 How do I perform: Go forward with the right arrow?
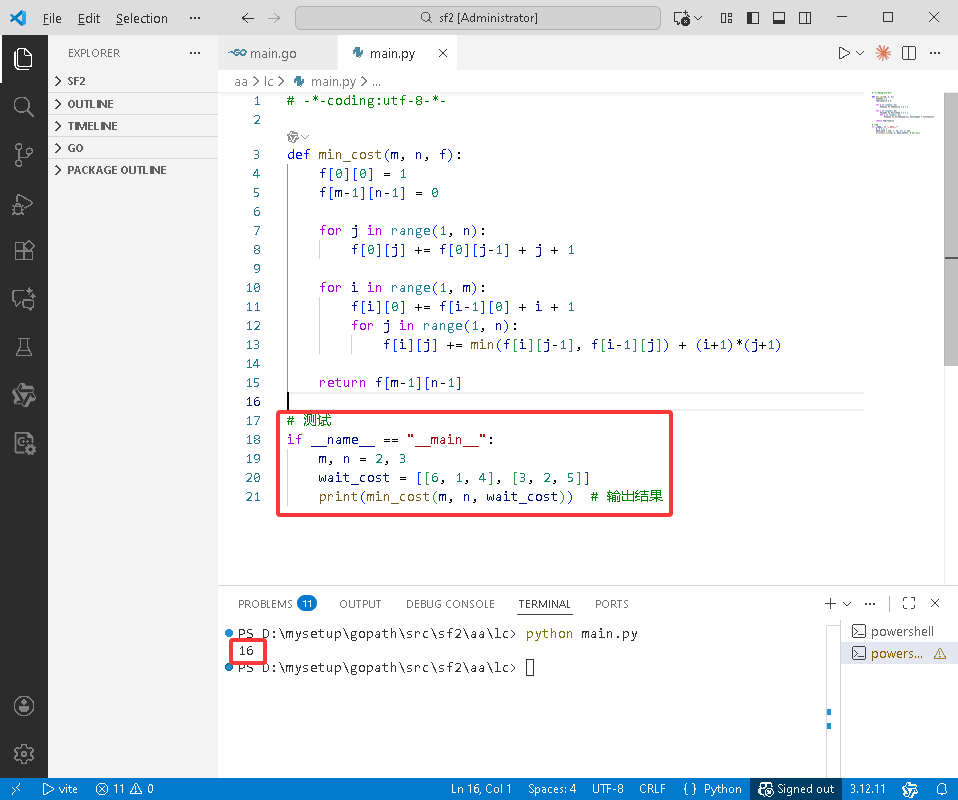[274, 18]
